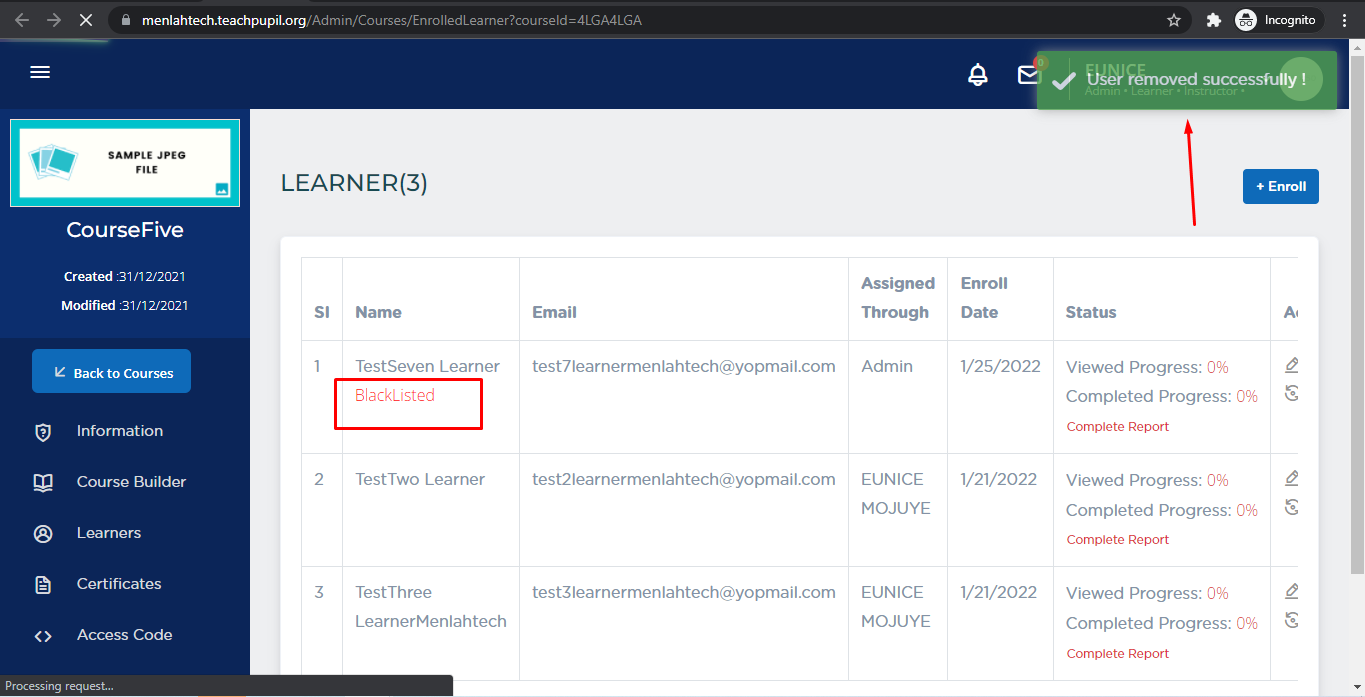The height and width of the screenshot is (697, 1365).
Task: Open the hamburger menu icon
Action: (40, 72)
